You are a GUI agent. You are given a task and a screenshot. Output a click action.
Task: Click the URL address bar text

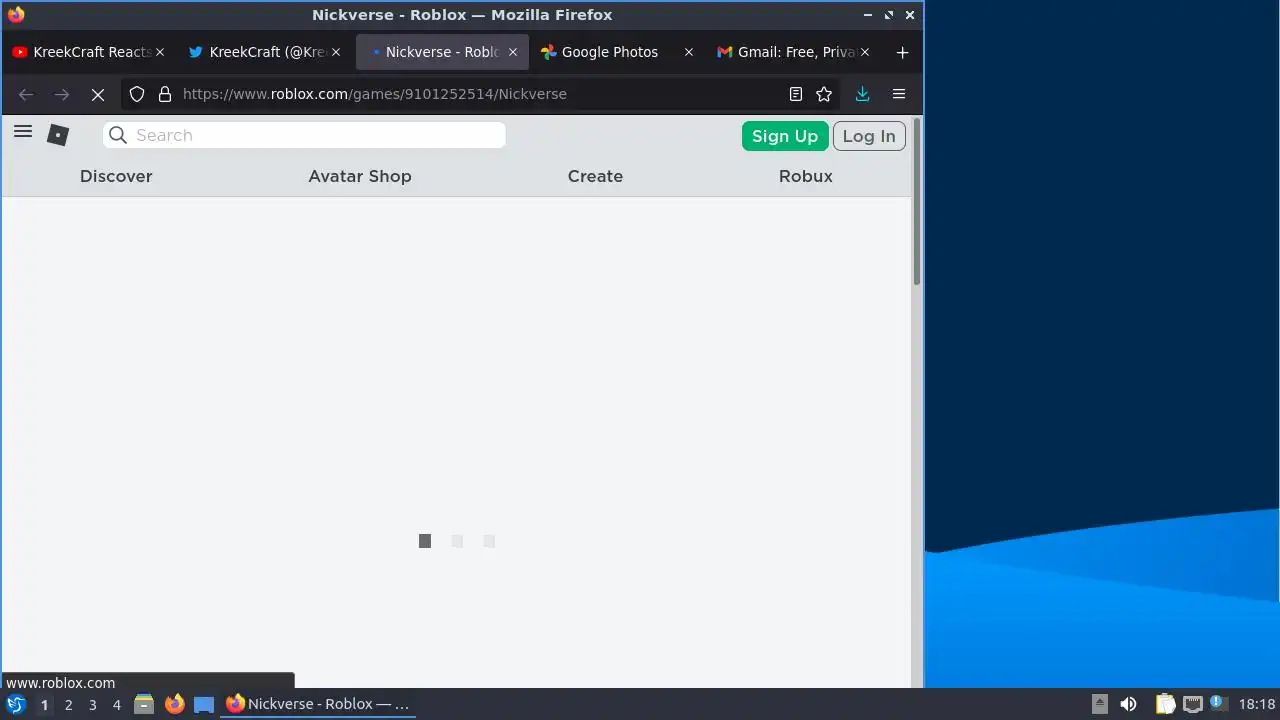click(375, 94)
